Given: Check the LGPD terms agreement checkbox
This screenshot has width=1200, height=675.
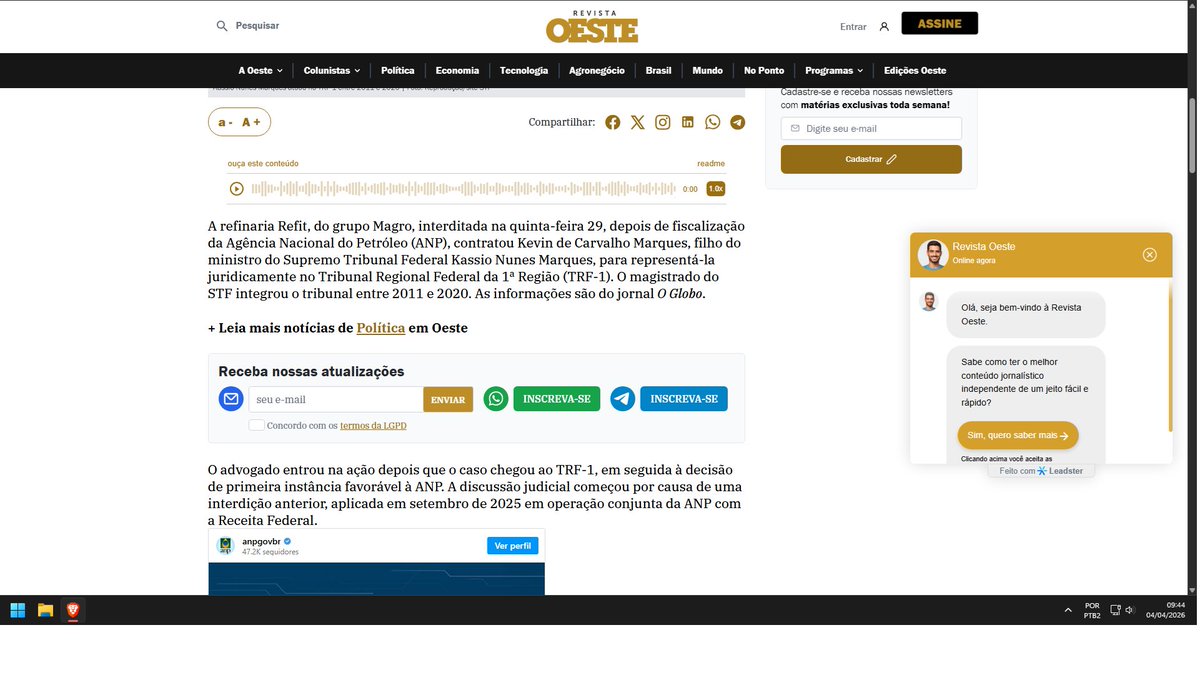Looking at the screenshot, I should (x=257, y=425).
